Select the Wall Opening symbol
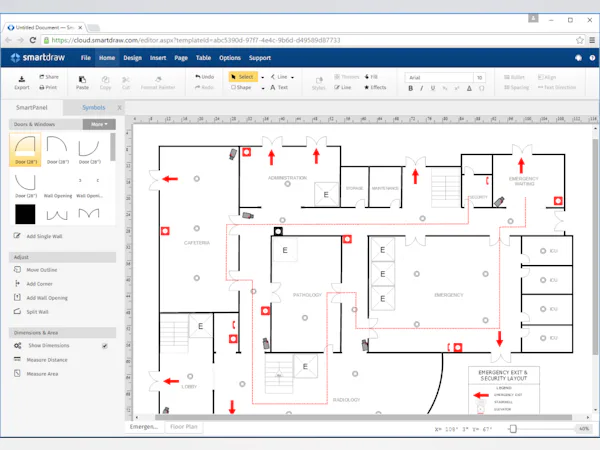 tap(58, 188)
